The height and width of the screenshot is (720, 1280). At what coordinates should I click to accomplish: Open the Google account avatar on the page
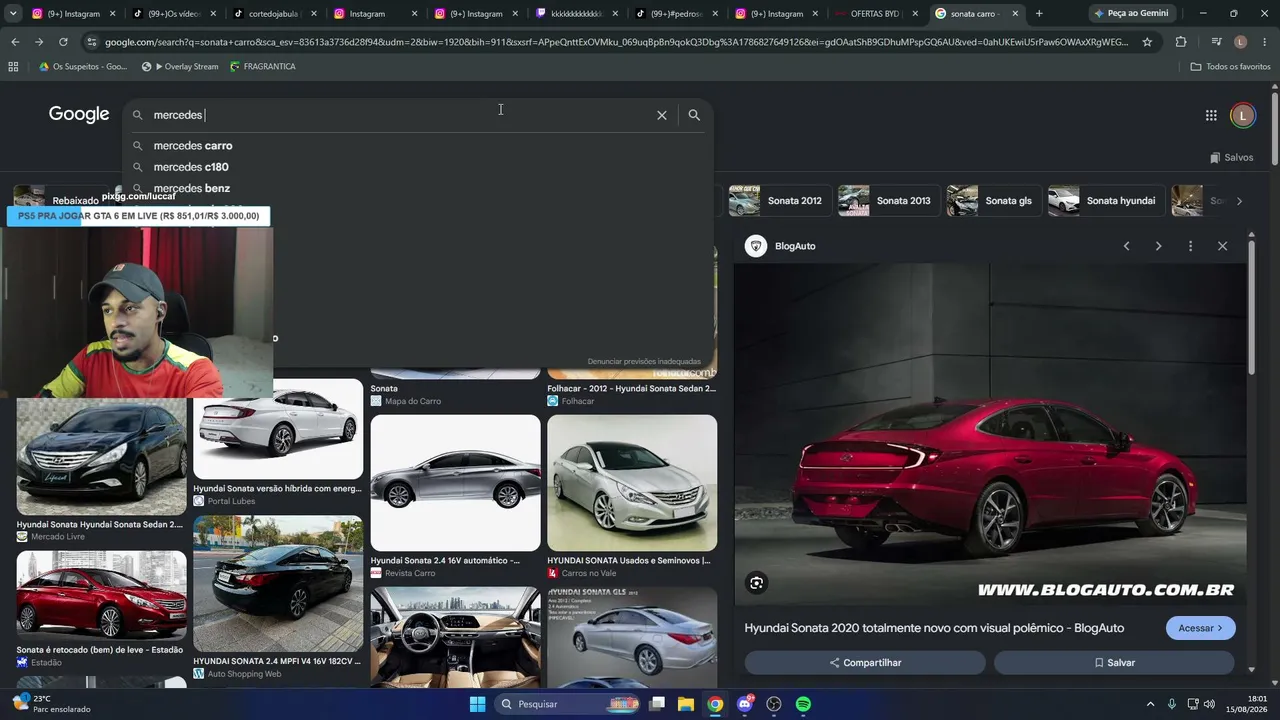point(1242,115)
